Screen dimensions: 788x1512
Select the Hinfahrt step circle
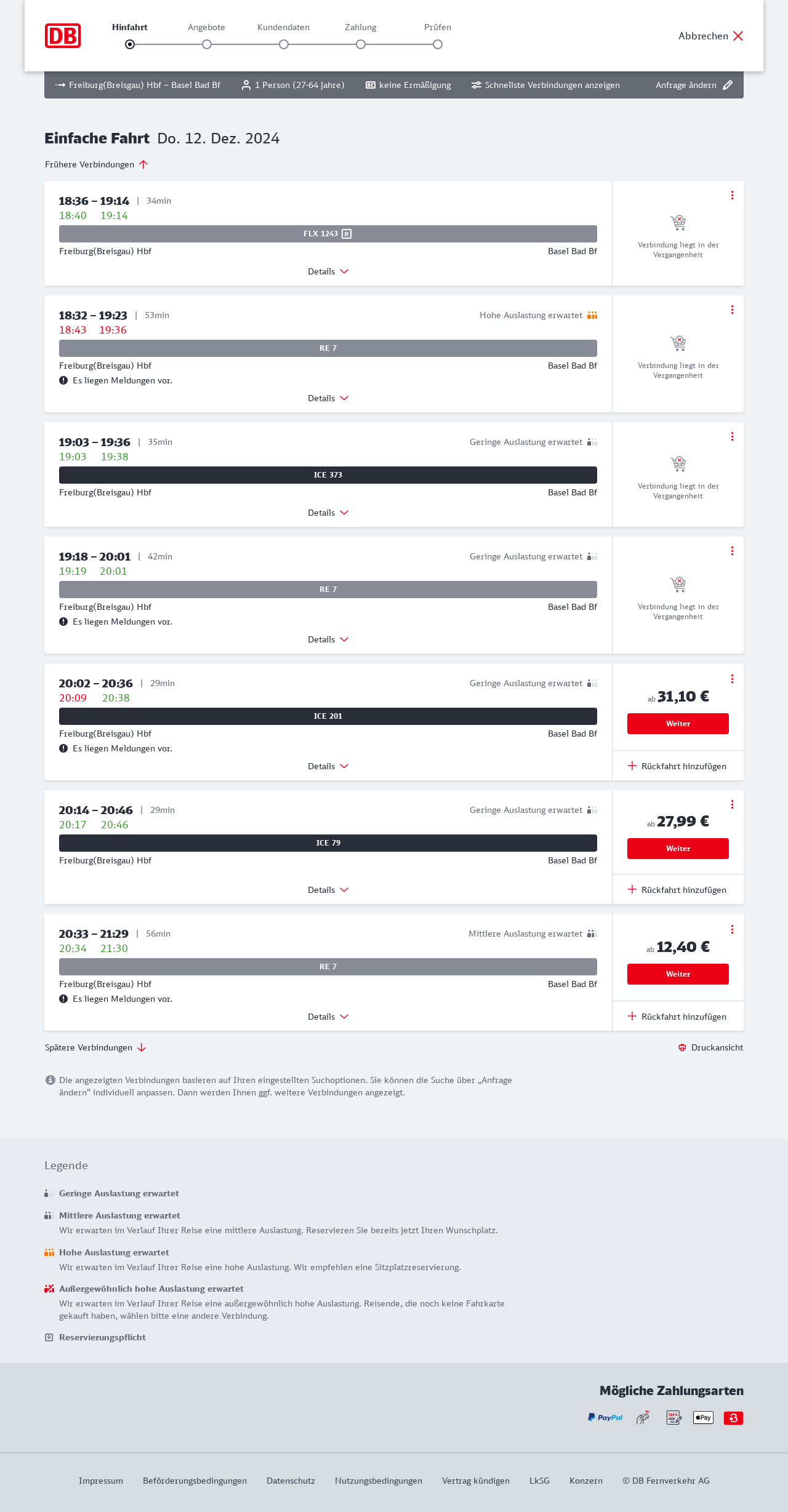pyautogui.click(x=130, y=44)
